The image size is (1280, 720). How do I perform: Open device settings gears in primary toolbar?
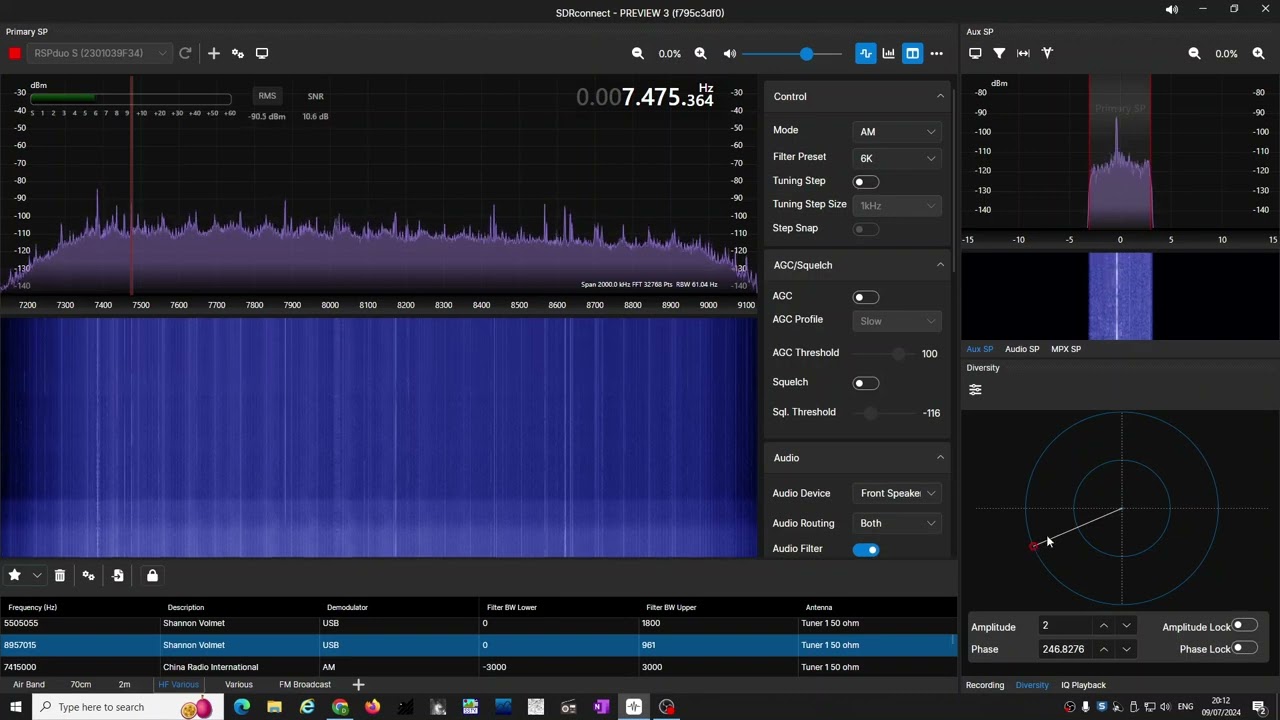click(238, 53)
